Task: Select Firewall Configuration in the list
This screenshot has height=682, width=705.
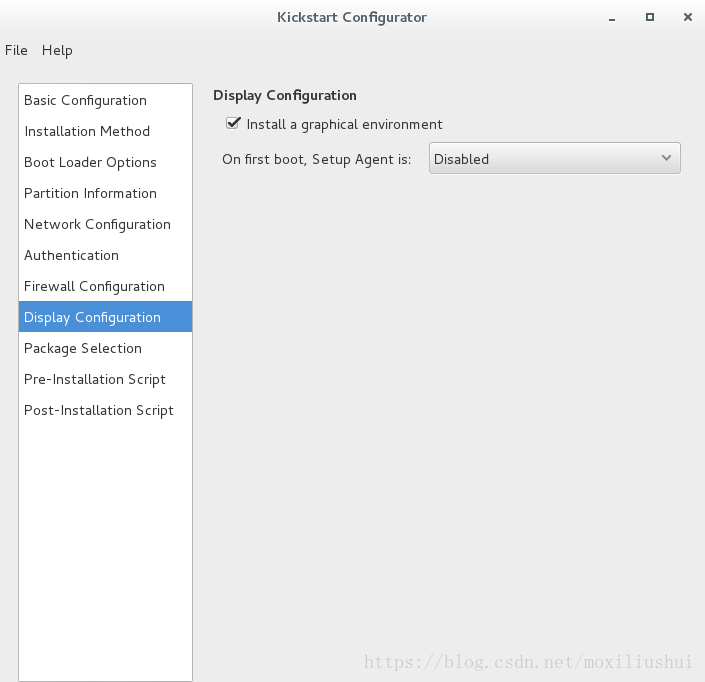Action: pyautogui.click(x=105, y=286)
